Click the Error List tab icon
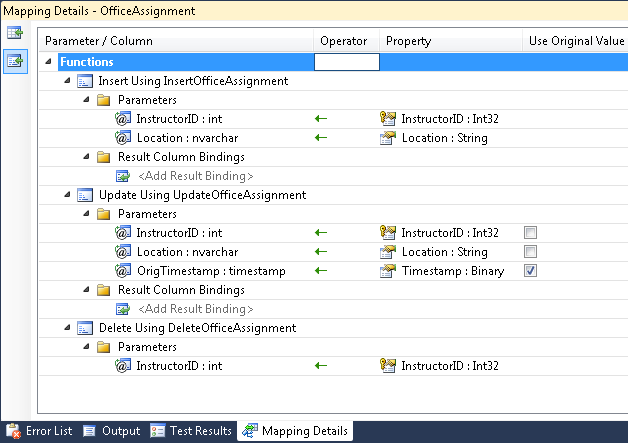 pyautogui.click(x=14, y=431)
